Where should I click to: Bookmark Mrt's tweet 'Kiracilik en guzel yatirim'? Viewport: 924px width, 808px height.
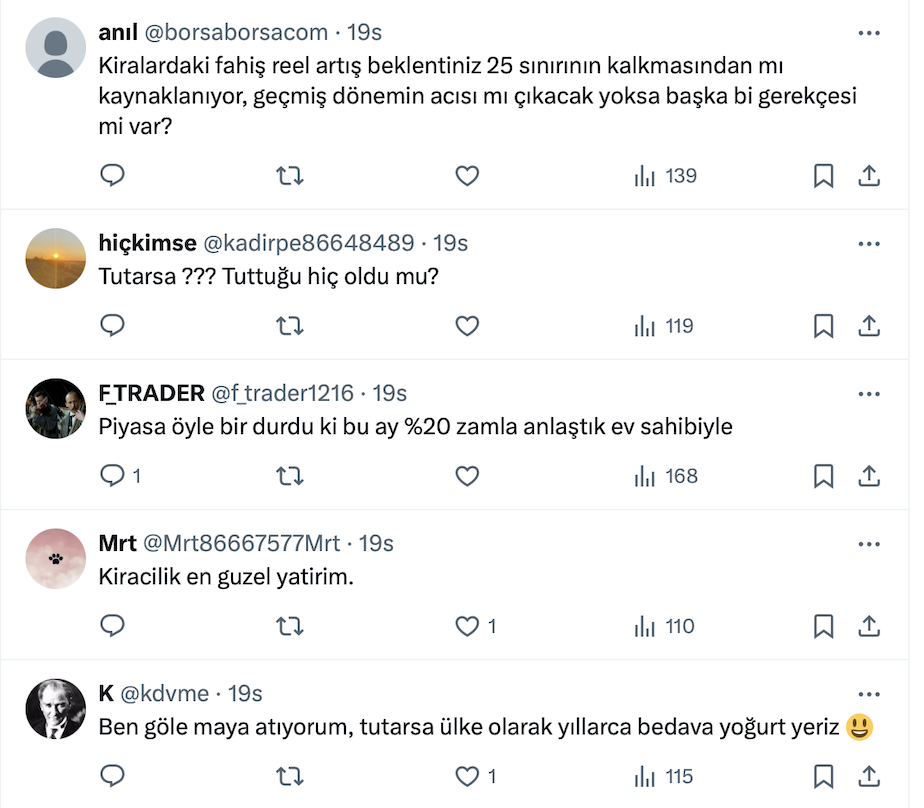pos(823,626)
